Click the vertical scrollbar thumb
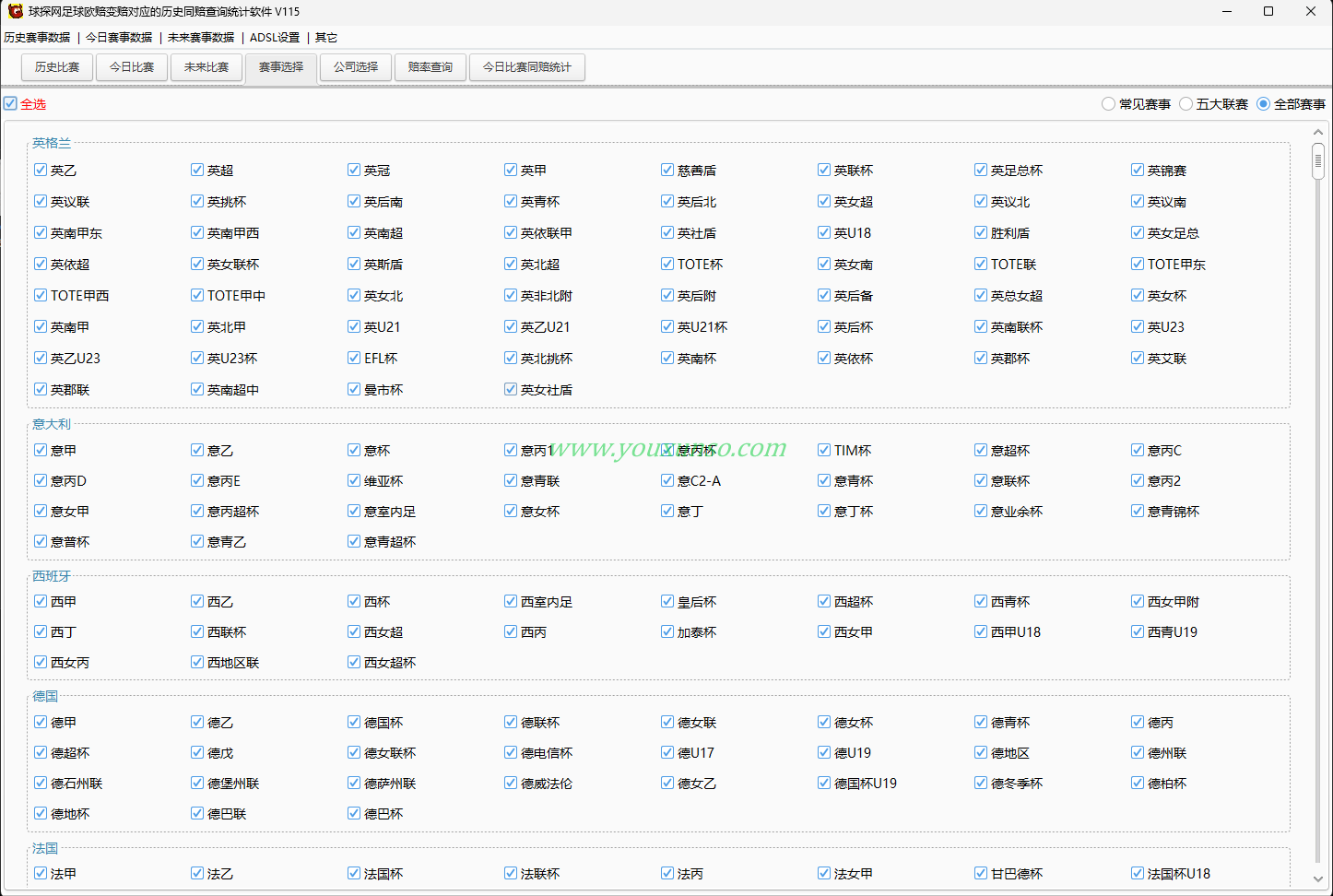 point(1318,161)
